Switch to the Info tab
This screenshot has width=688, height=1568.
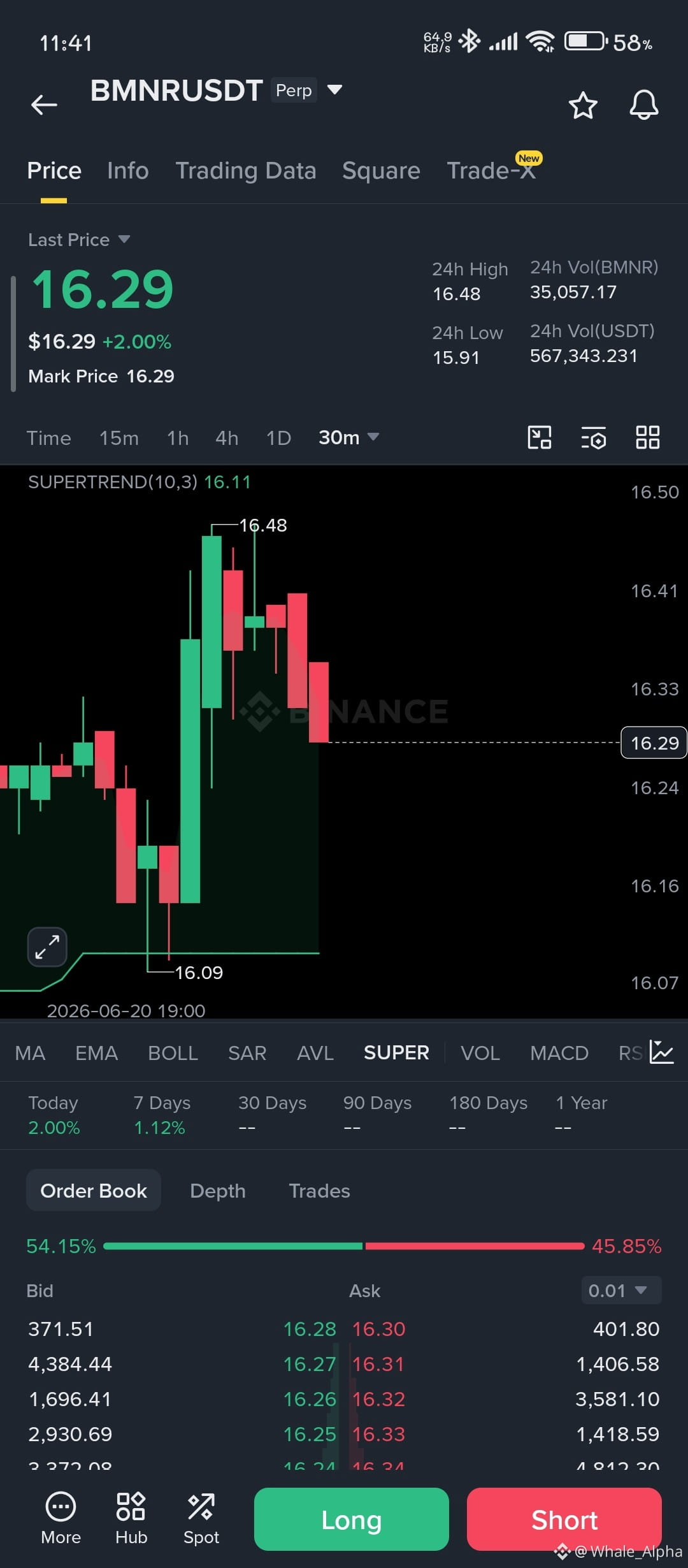tap(128, 171)
